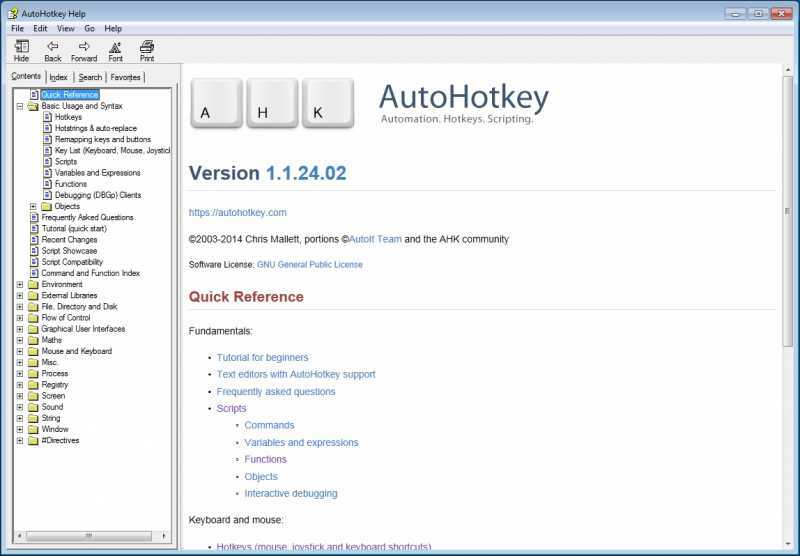Click the Sound folder icon
Screen dimensions: 800x556
(x=34, y=407)
